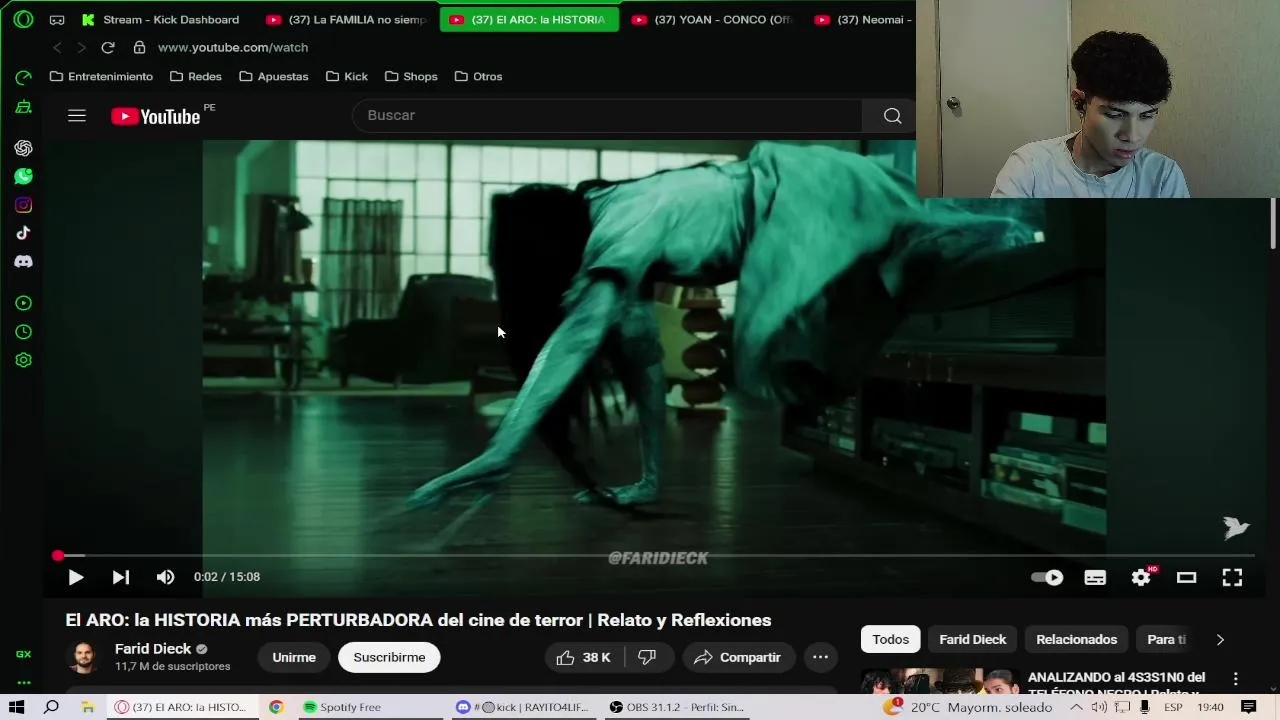Image resolution: width=1280 pixels, height=720 pixels.
Task: Open Redes bookmarks folder
Action: click(x=196, y=76)
